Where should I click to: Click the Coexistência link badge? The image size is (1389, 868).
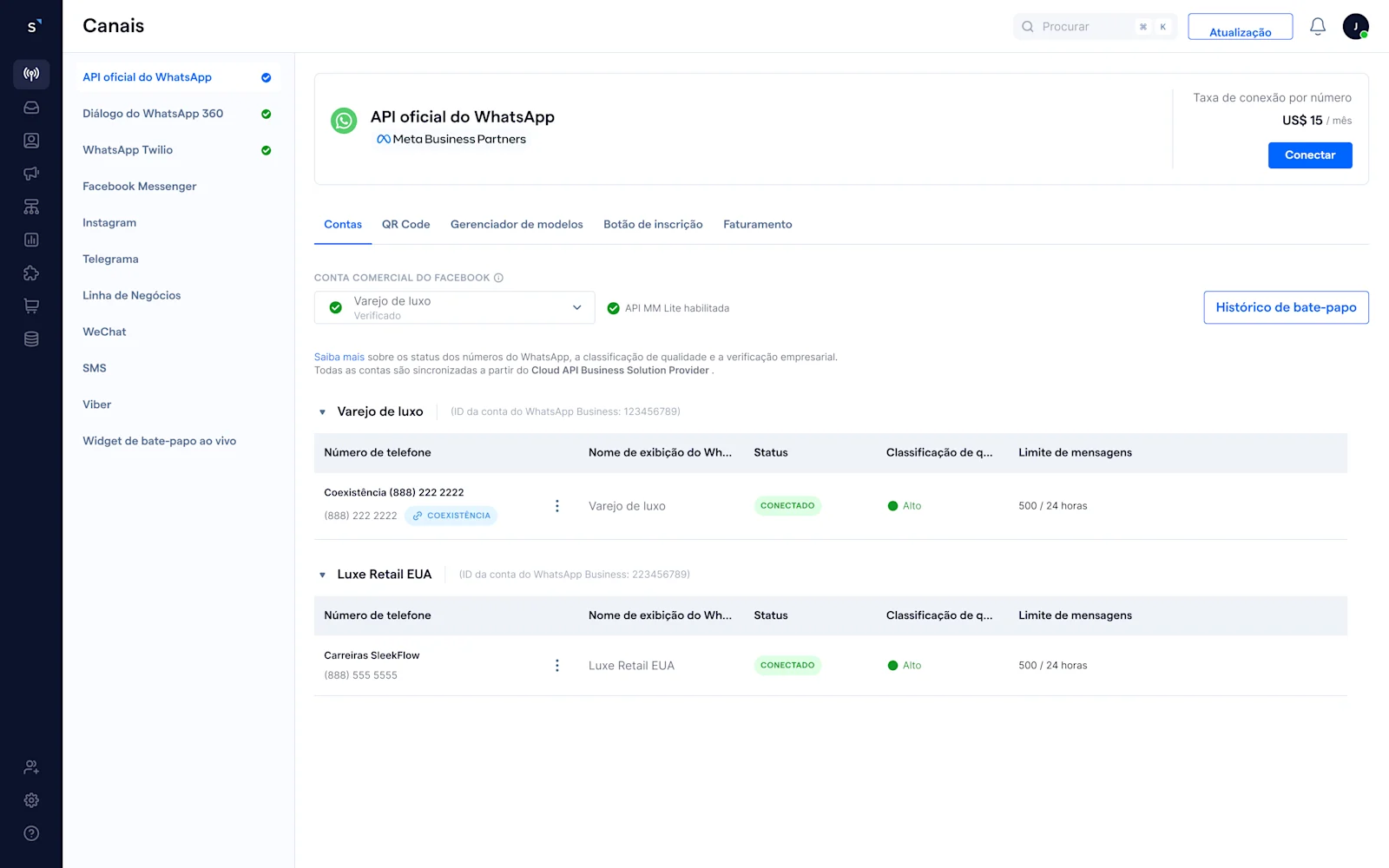point(451,516)
